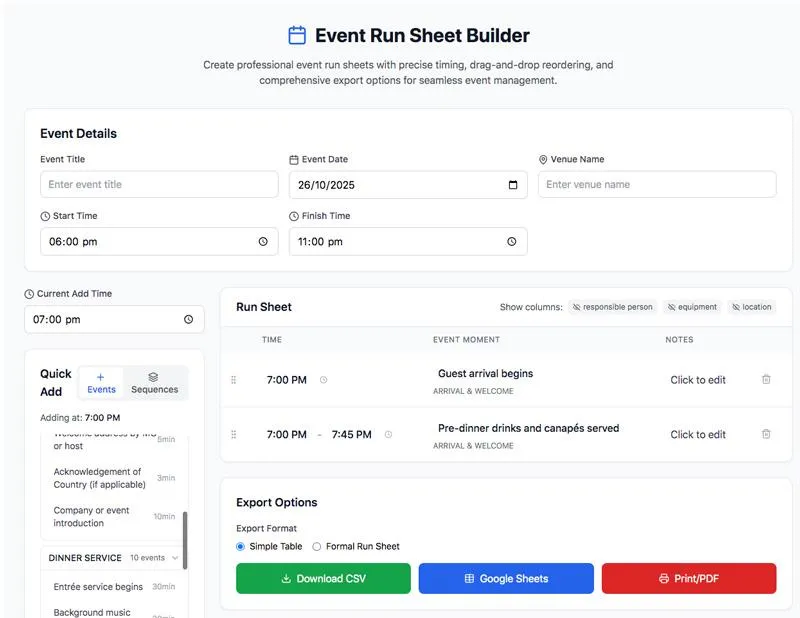Click the Guest arrival begins event title
Viewport: 800px width, 618px height.
point(485,374)
